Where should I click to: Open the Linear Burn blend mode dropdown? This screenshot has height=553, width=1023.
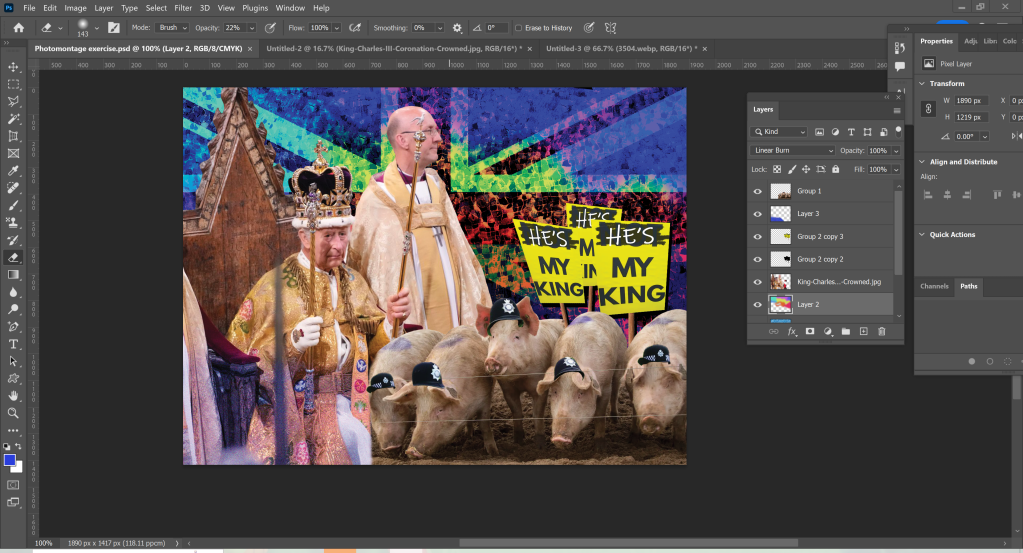tap(792, 150)
